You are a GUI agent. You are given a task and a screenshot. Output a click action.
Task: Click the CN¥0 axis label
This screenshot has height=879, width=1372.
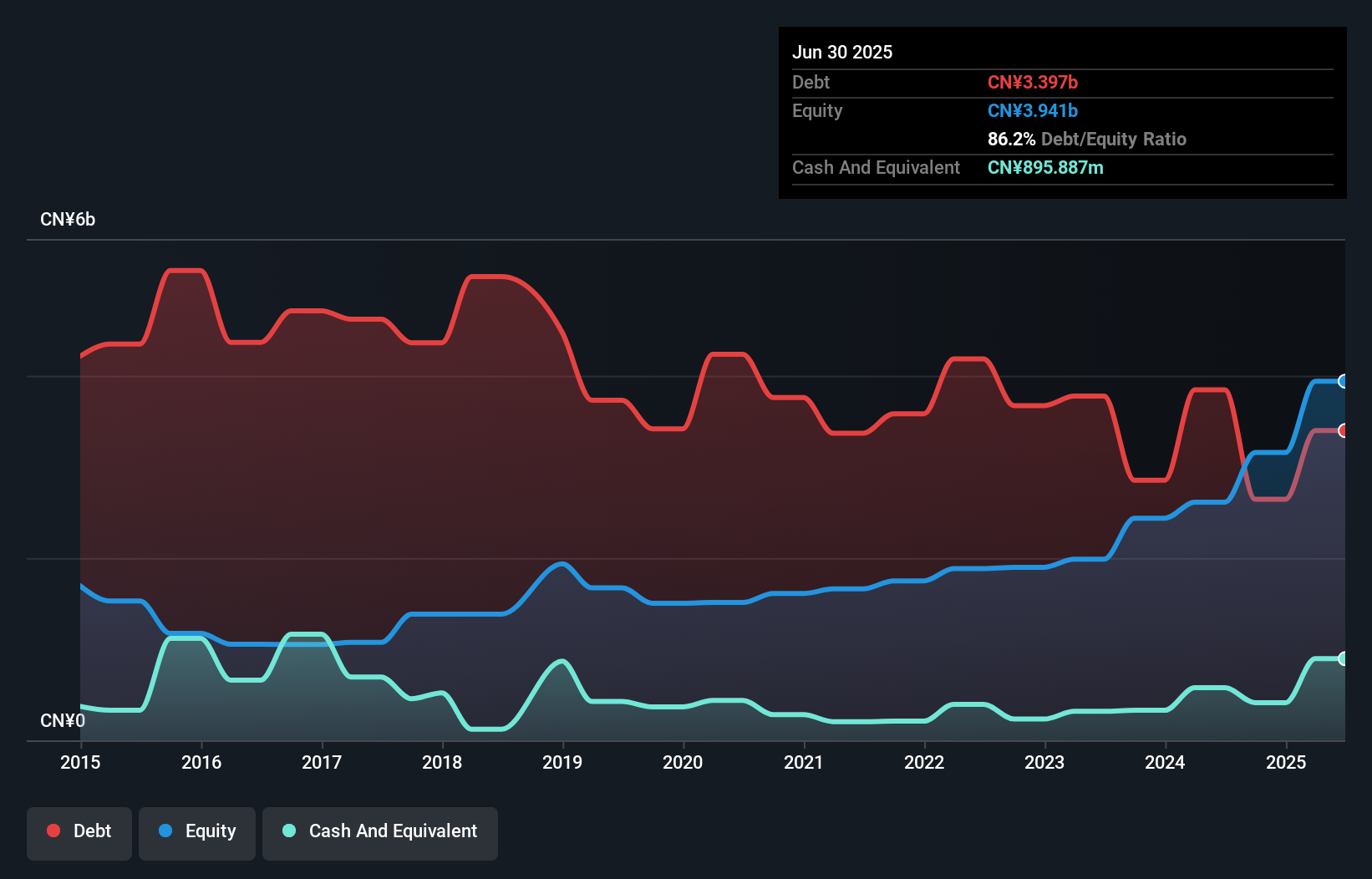[x=63, y=720]
